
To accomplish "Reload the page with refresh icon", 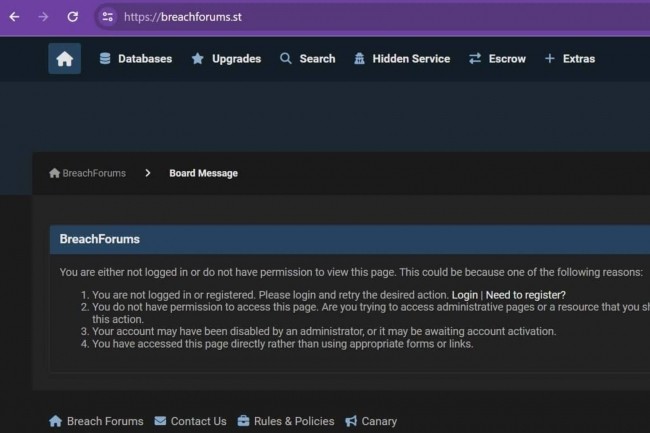I will click(x=73, y=17).
